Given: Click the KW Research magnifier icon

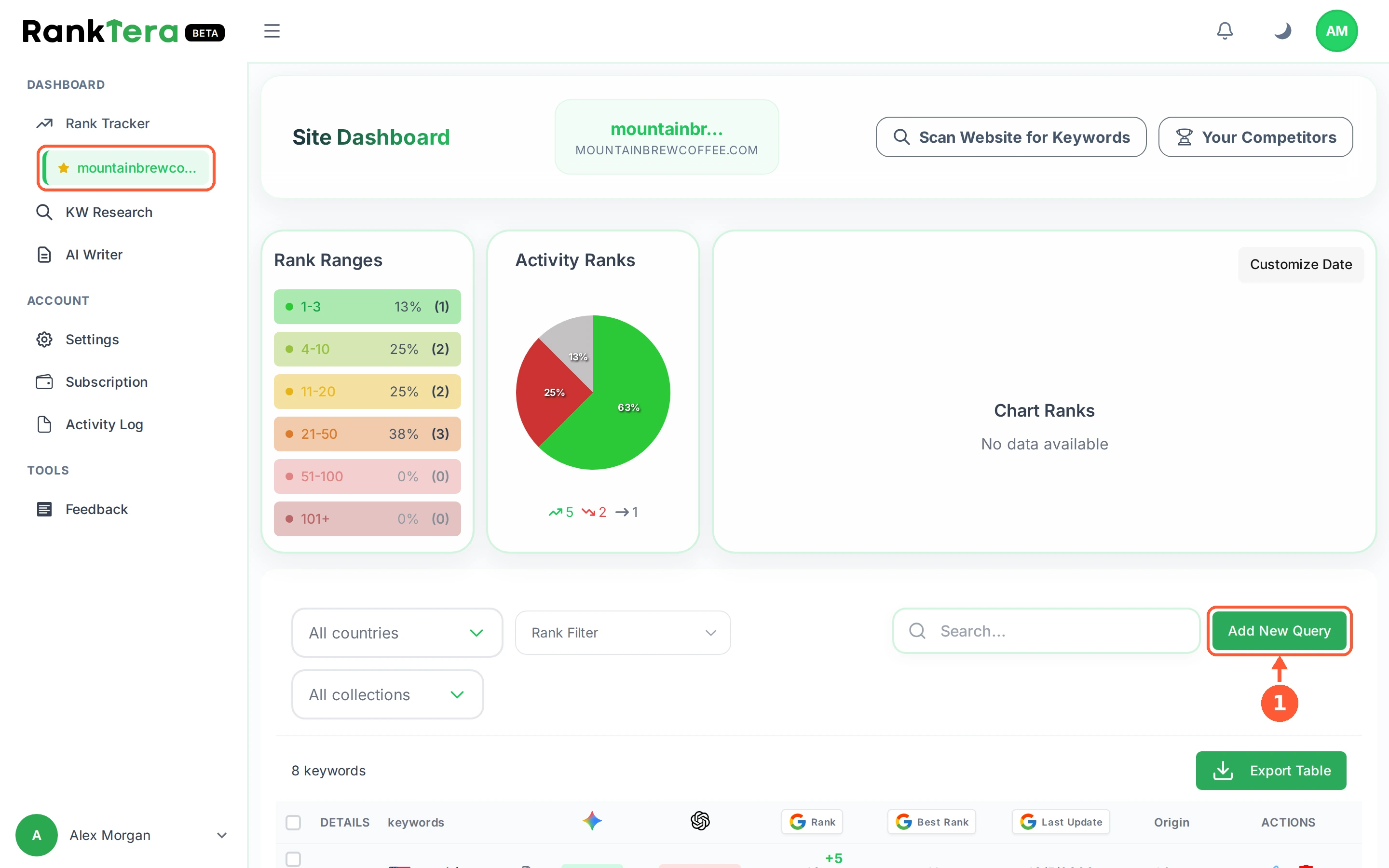Looking at the screenshot, I should (x=44, y=212).
